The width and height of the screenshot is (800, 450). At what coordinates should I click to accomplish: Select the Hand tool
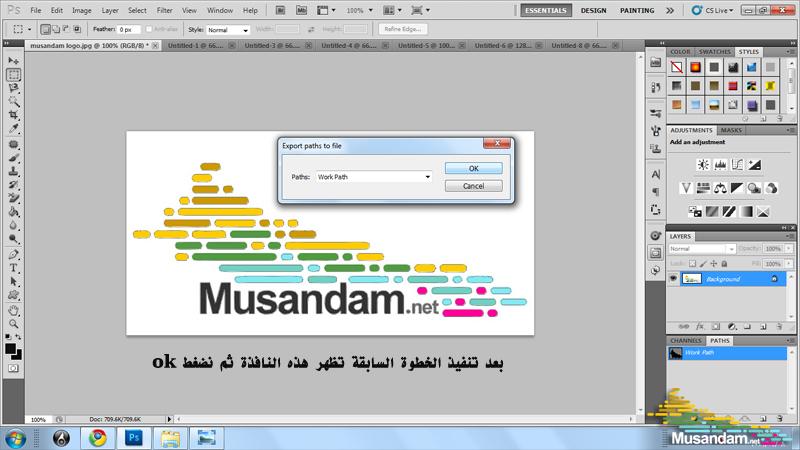tap(13, 310)
